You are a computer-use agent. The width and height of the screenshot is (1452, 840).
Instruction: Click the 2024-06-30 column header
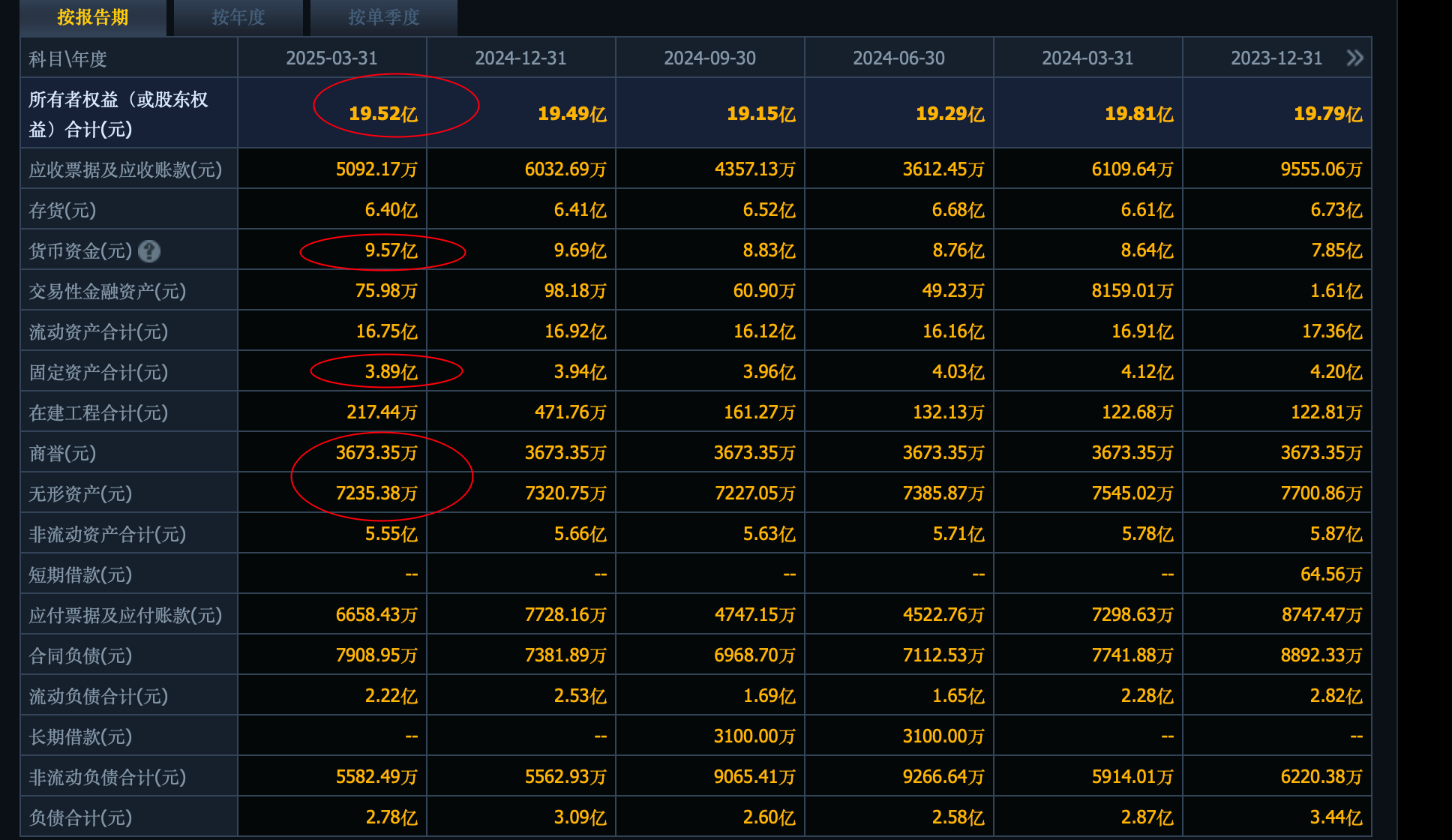[x=898, y=58]
